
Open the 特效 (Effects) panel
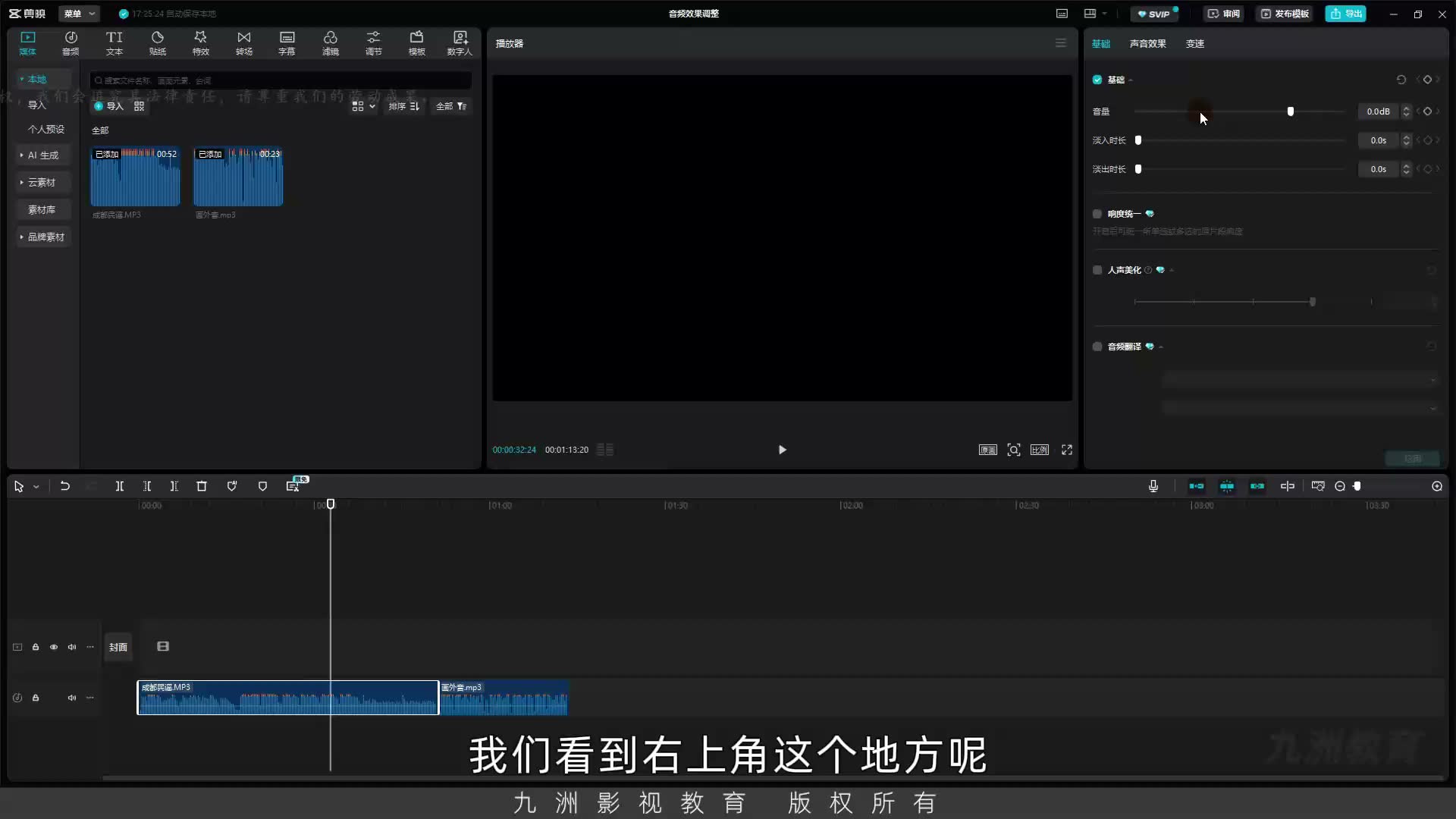point(200,43)
